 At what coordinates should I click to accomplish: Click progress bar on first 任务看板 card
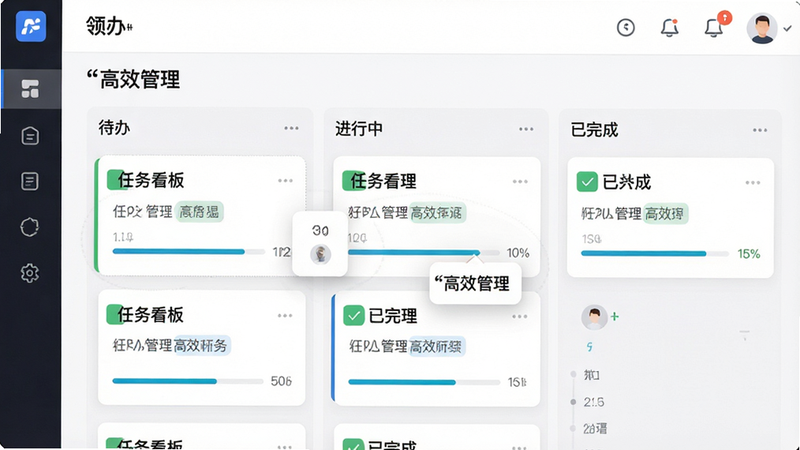(x=188, y=252)
